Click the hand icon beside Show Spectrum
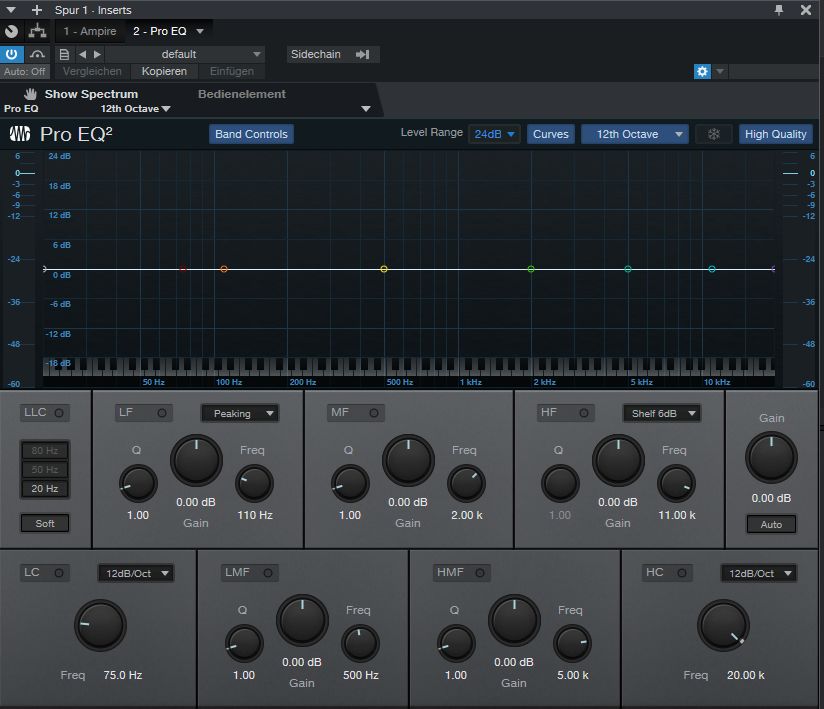The image size is (824, 709). pos(30,94)
